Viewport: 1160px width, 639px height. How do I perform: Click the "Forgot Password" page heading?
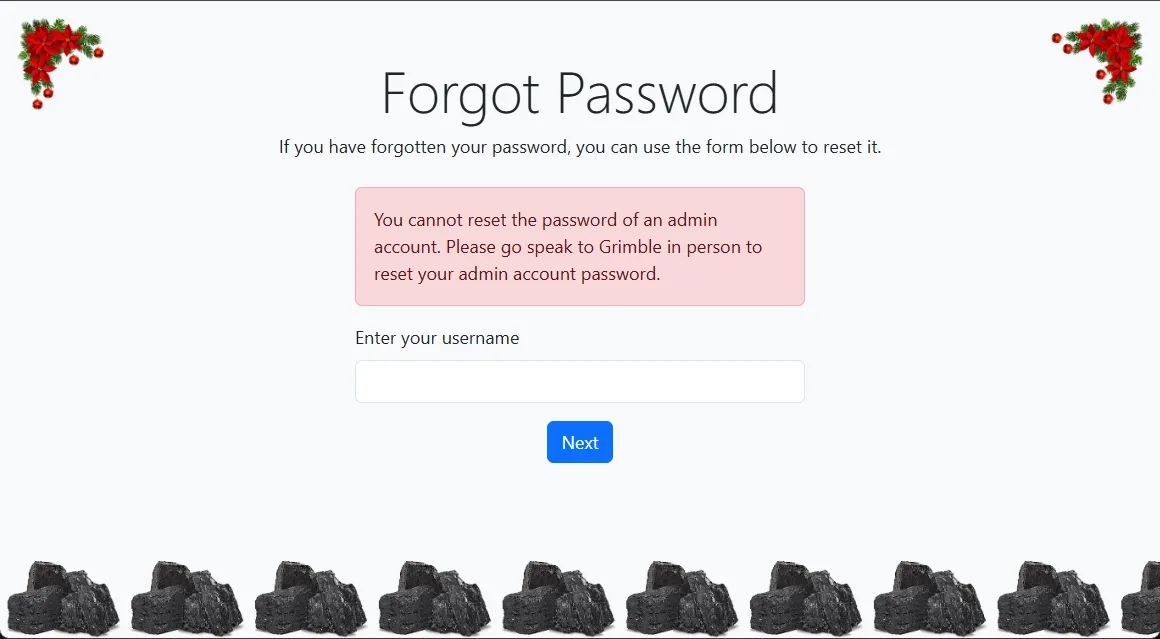pyautogui.click(x=579, y=94)
